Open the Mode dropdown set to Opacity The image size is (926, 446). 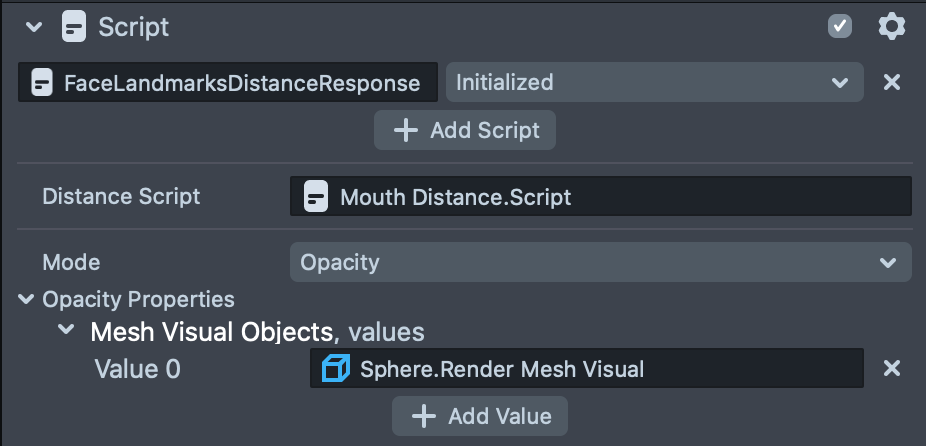[x=600, y=263]
